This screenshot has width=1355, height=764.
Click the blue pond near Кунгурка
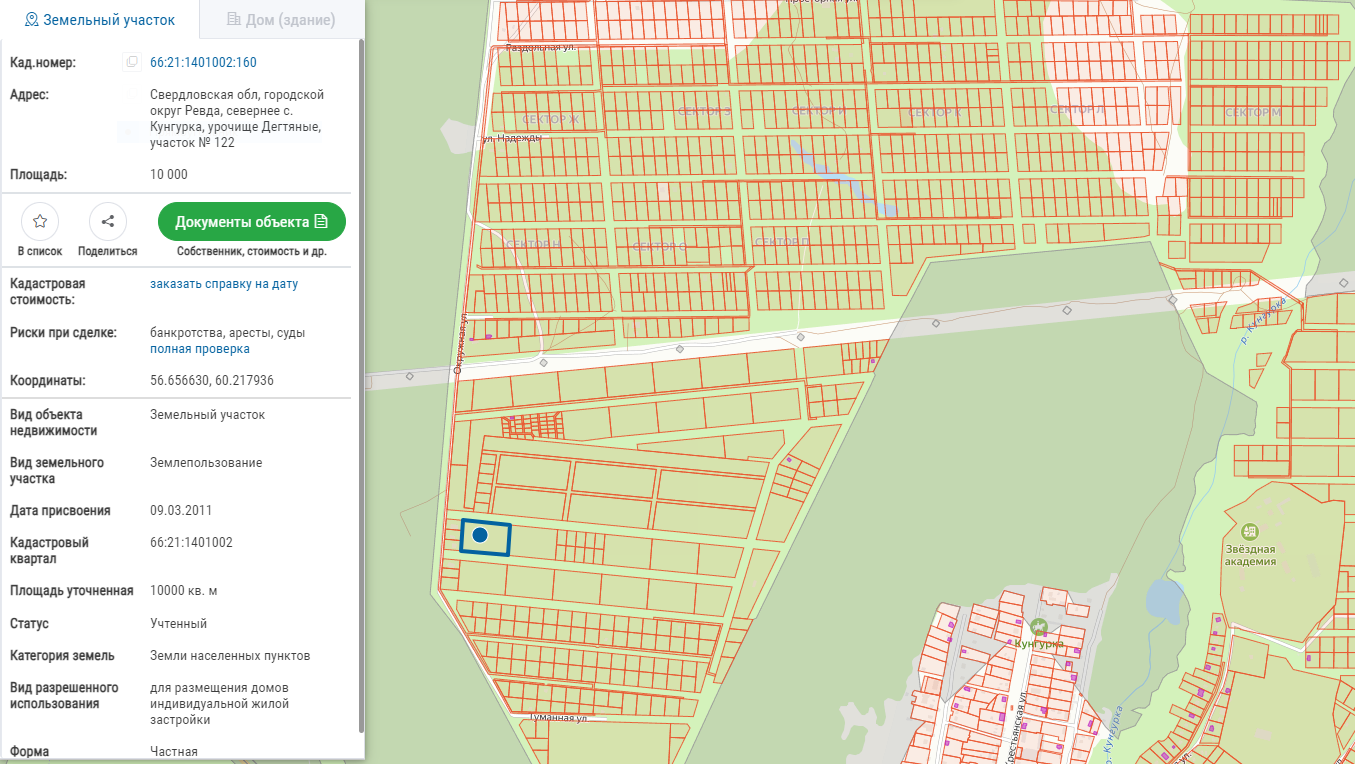tap(1162, 599)
